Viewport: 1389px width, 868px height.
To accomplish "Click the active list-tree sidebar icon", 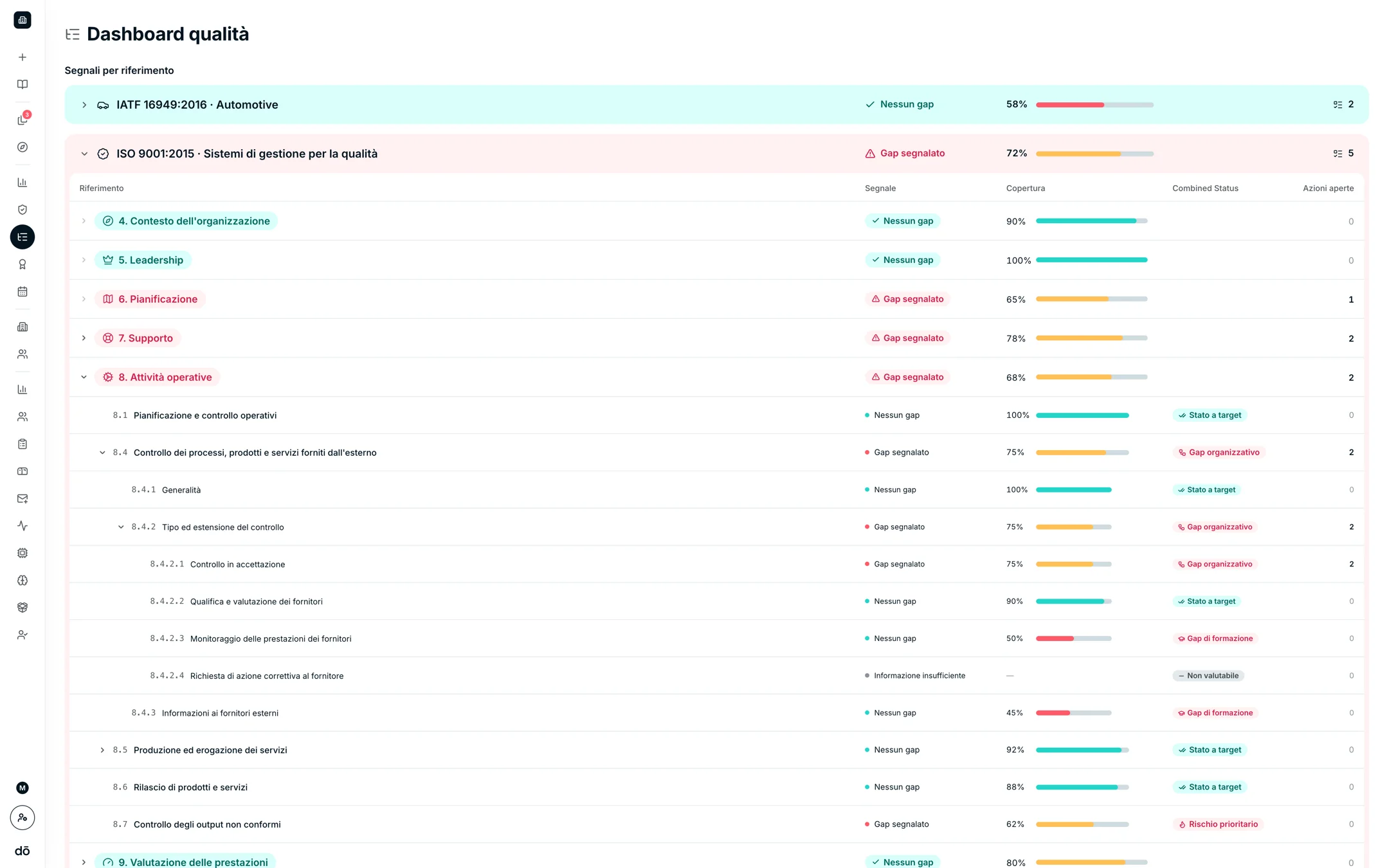I will pyautogui.click(x=23, y=237).
